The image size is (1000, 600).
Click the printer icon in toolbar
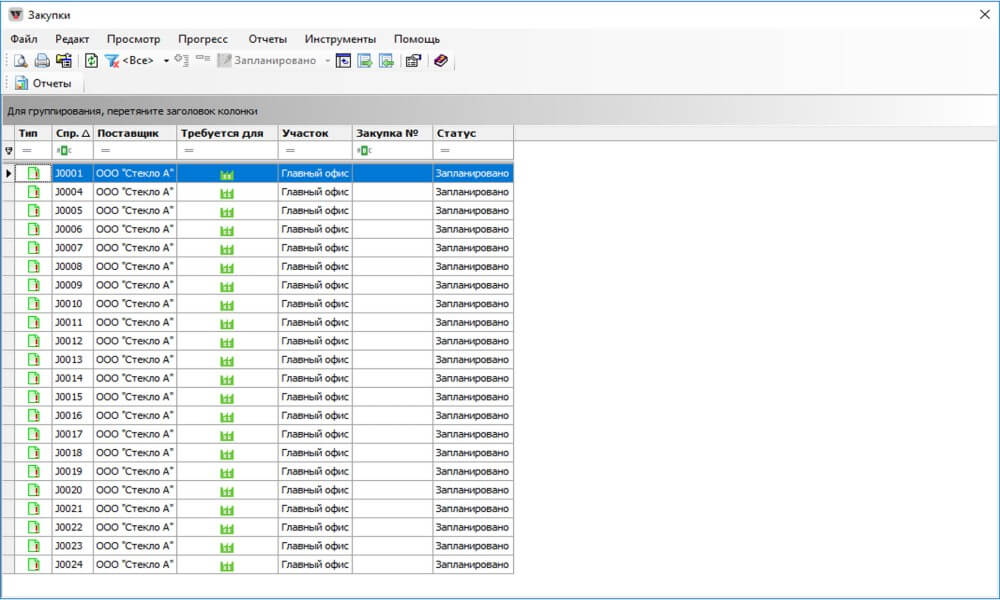pyautogui.click(x=42, y=61)
